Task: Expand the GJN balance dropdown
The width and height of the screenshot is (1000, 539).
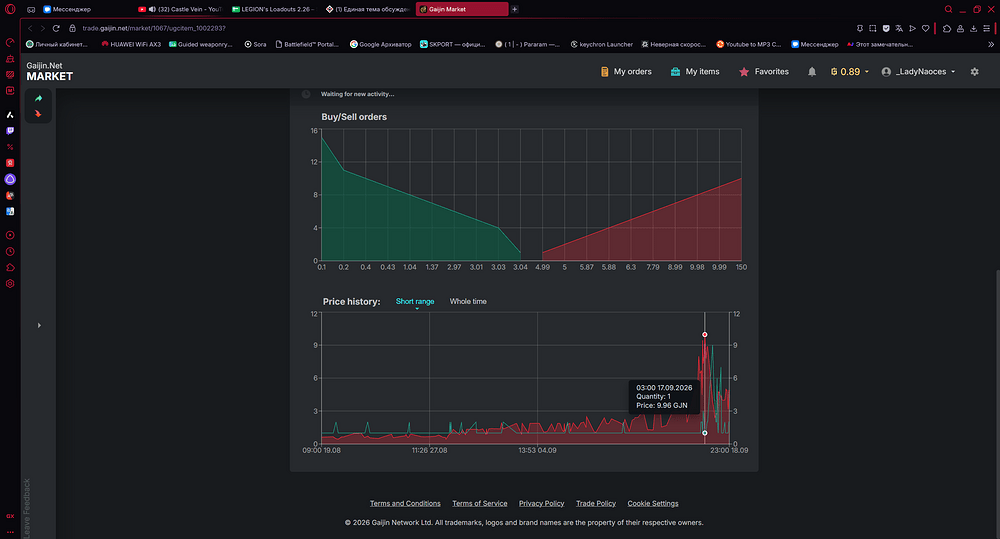Action: coord(849,71)
